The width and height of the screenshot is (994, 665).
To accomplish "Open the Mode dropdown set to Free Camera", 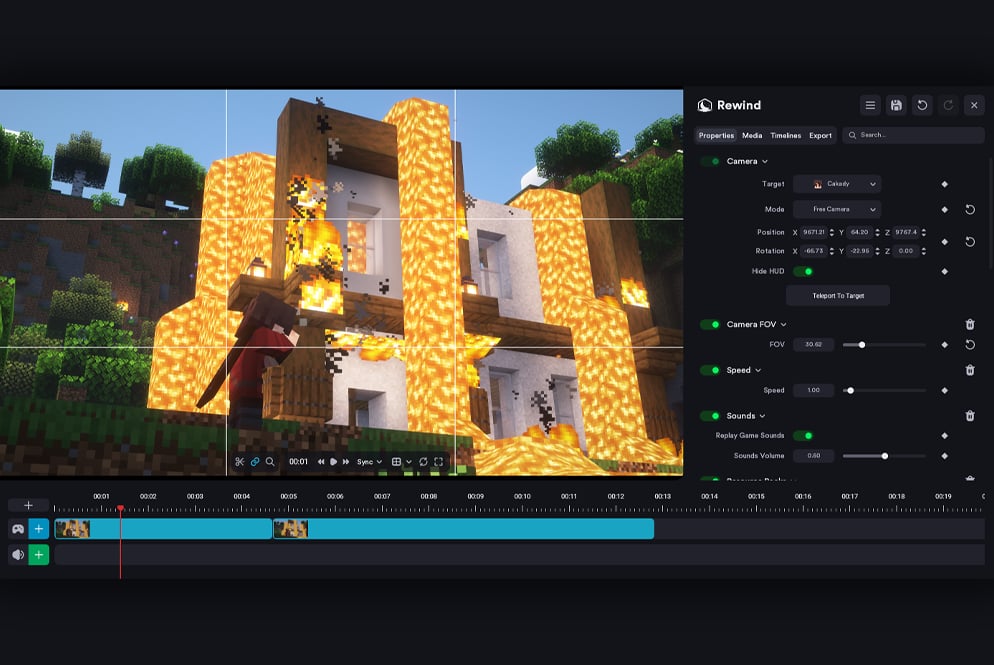I will [x=838, y=209].
